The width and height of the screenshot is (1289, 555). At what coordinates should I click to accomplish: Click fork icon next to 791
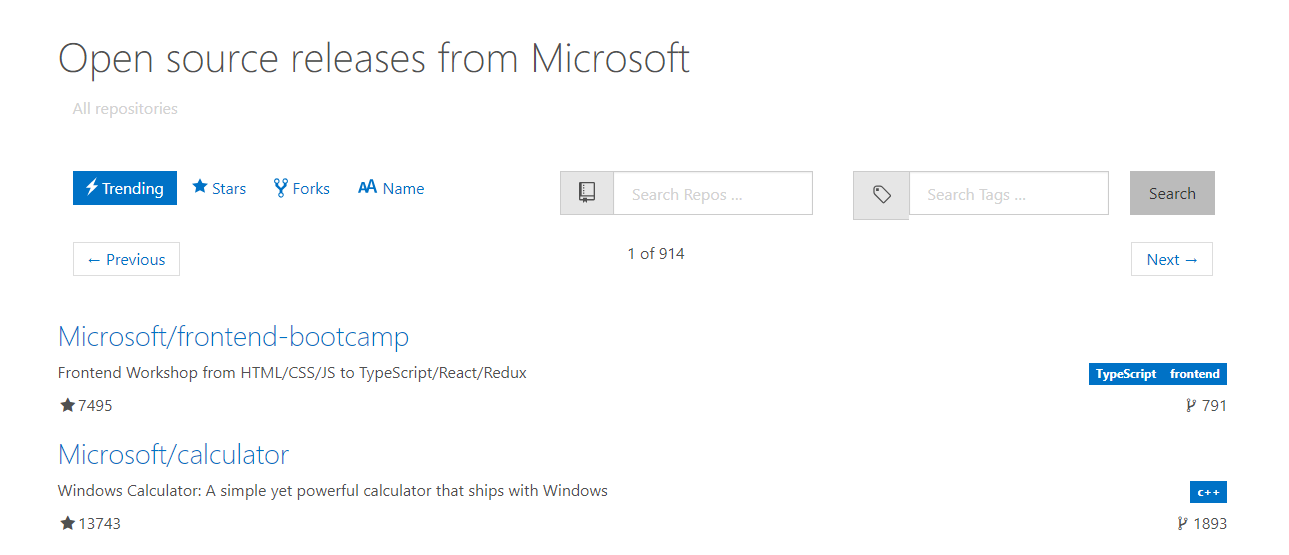pyautogui.click(x=1191, y=405)
